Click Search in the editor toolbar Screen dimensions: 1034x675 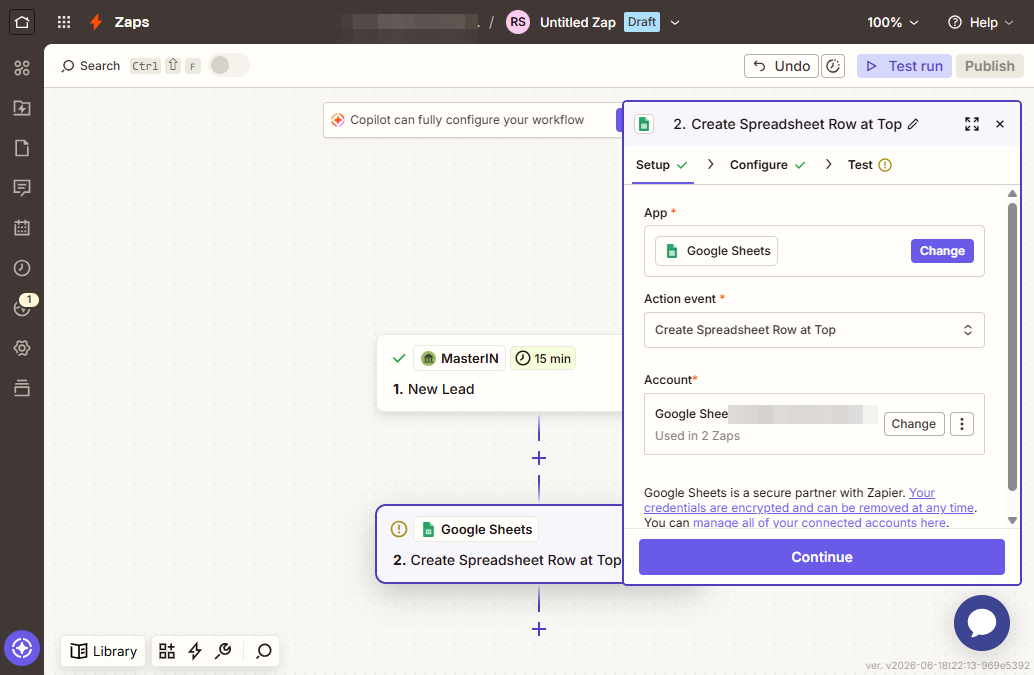click(90, 66)
